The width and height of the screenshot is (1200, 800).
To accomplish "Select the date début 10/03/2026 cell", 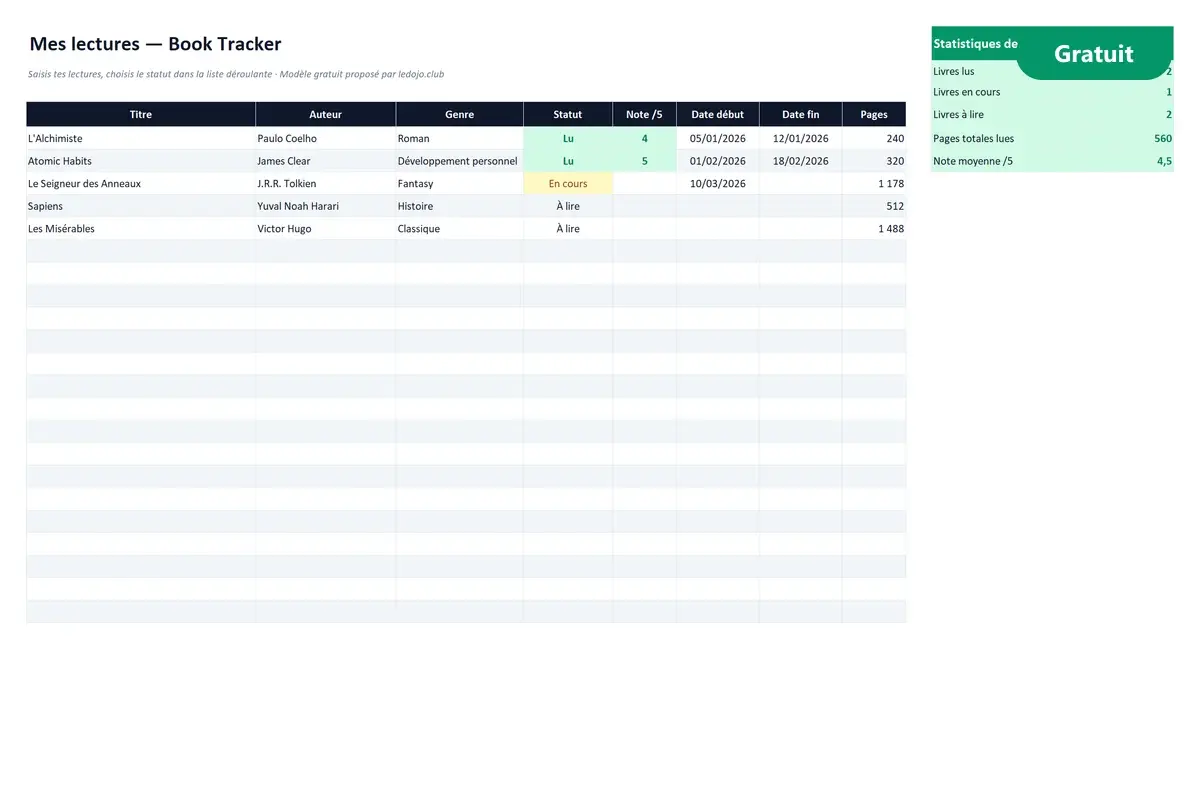I will 718,183.
